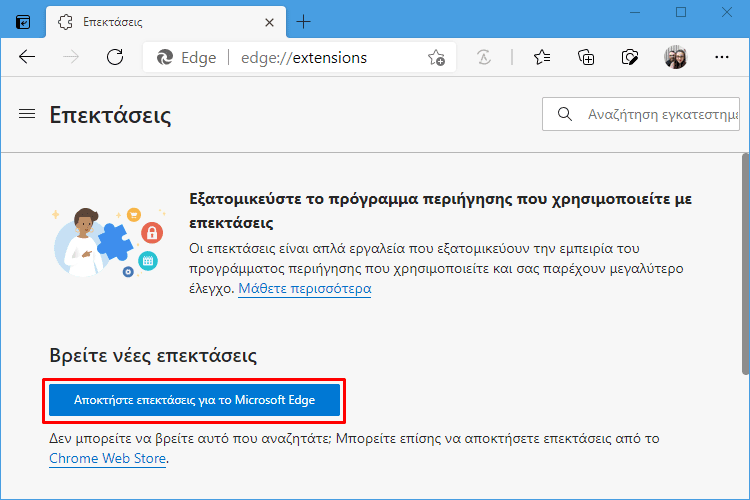Open the Settings and more ellipsis menu
The width and height of the screenshot is (750, 500).
tap(721, 57)
